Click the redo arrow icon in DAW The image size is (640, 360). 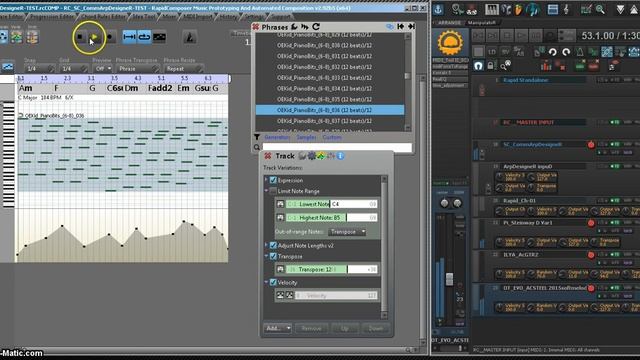566,52
